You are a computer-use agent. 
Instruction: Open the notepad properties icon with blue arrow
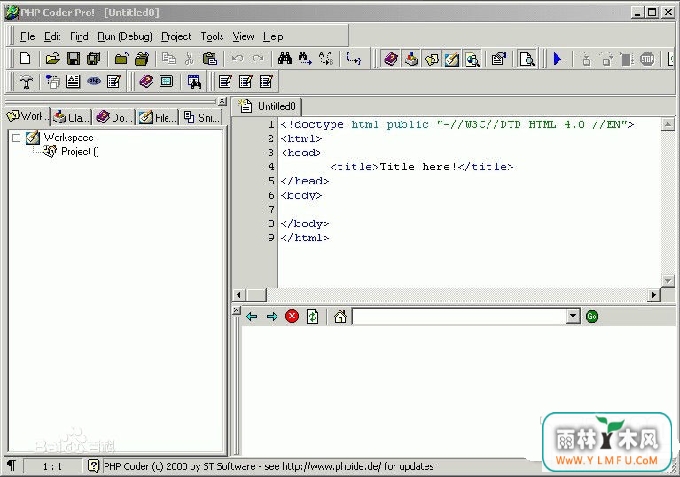point(499,59)
